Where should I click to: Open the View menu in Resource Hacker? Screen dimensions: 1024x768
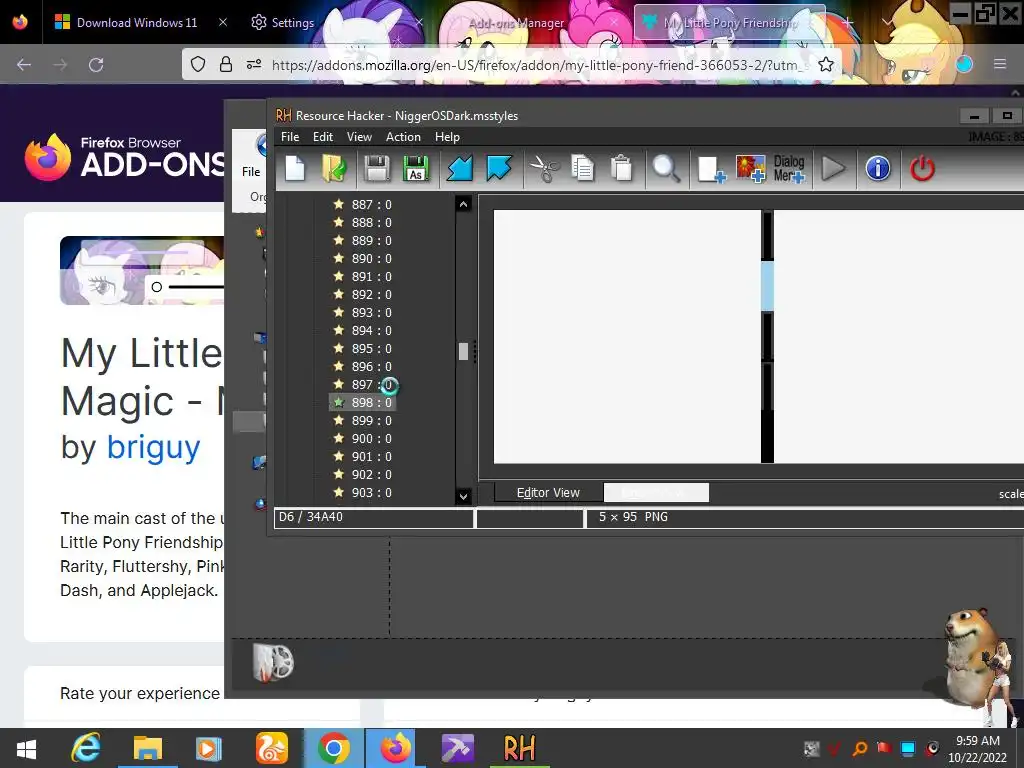(x=359, y=136)
